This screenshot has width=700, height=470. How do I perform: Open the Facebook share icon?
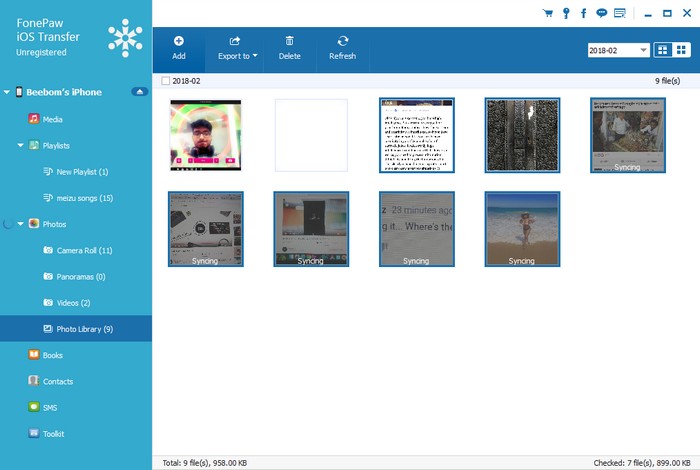pos(583,13)
